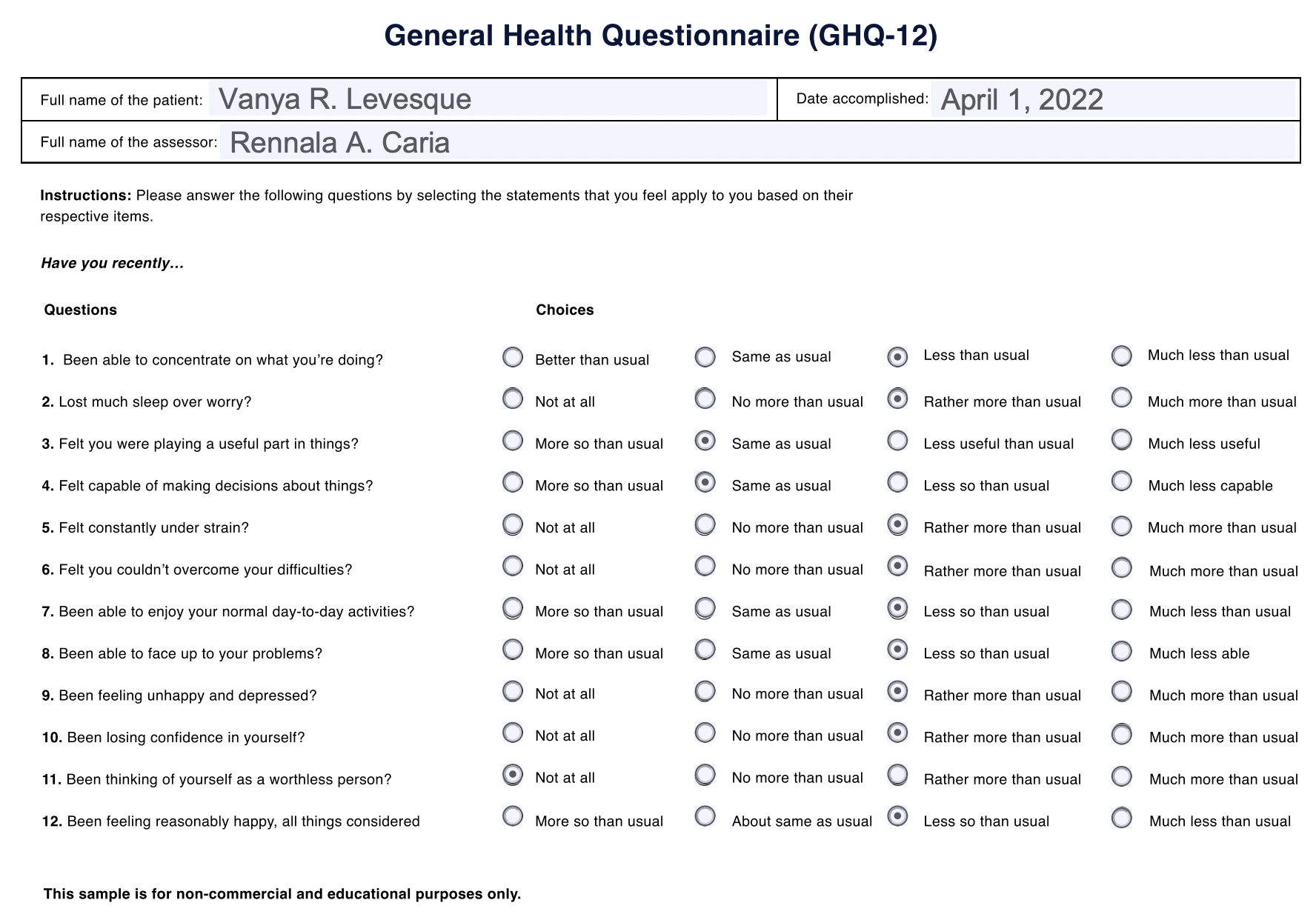Select "Better than usual" for question 1

click(512, 357)
